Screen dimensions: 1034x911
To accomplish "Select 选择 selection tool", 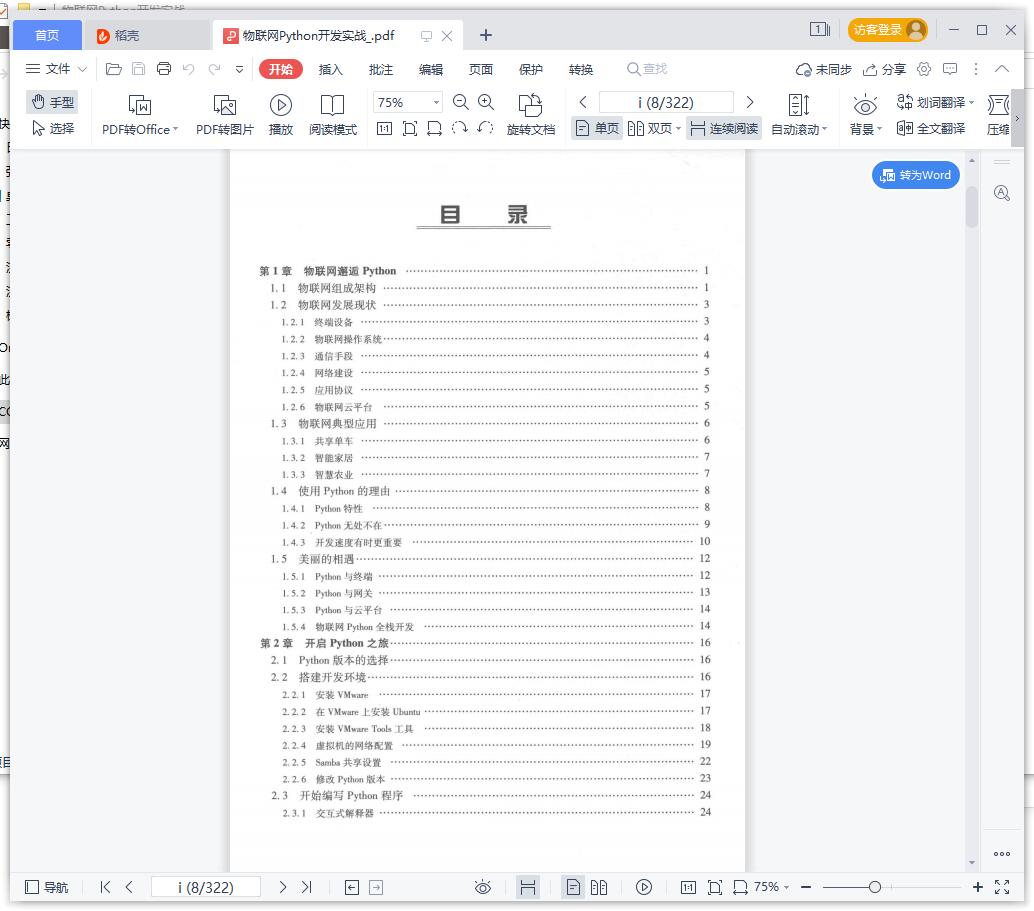I will point(53,128).
